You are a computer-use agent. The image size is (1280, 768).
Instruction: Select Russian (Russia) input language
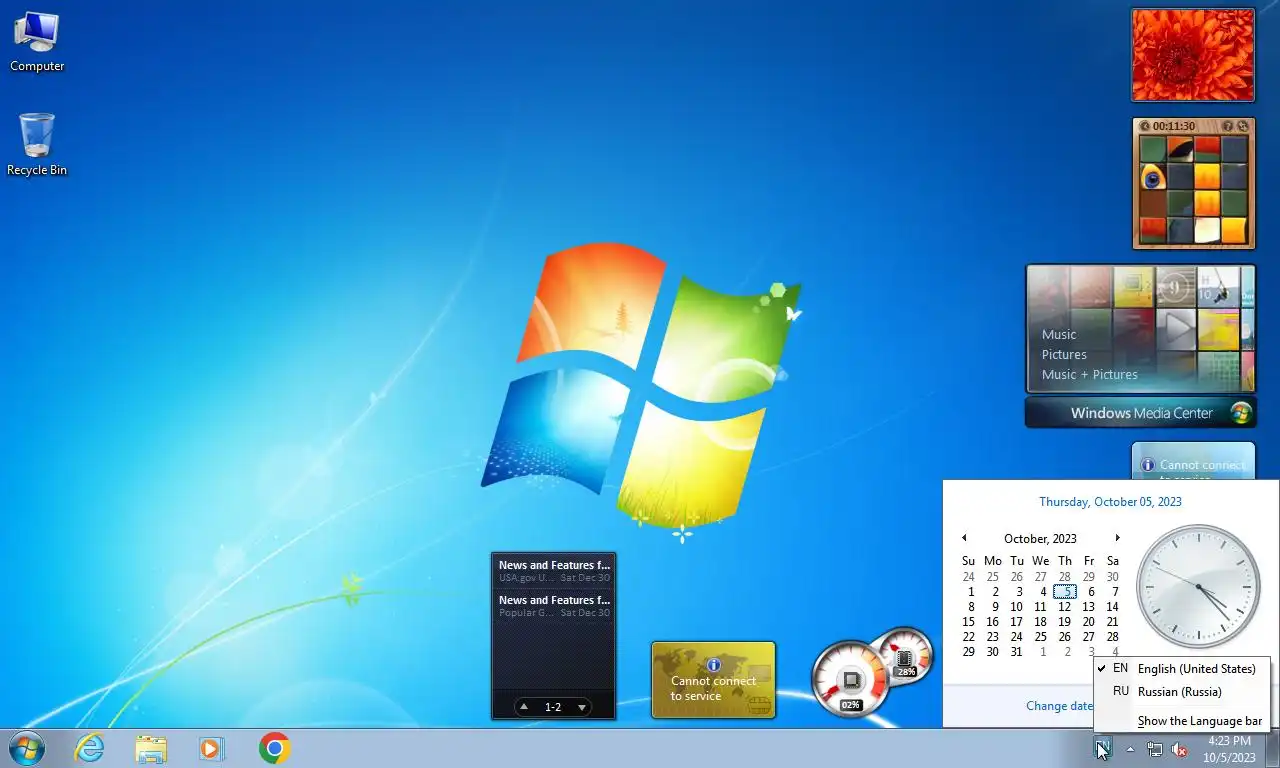pyautogui.click(x=1183, y=691)
